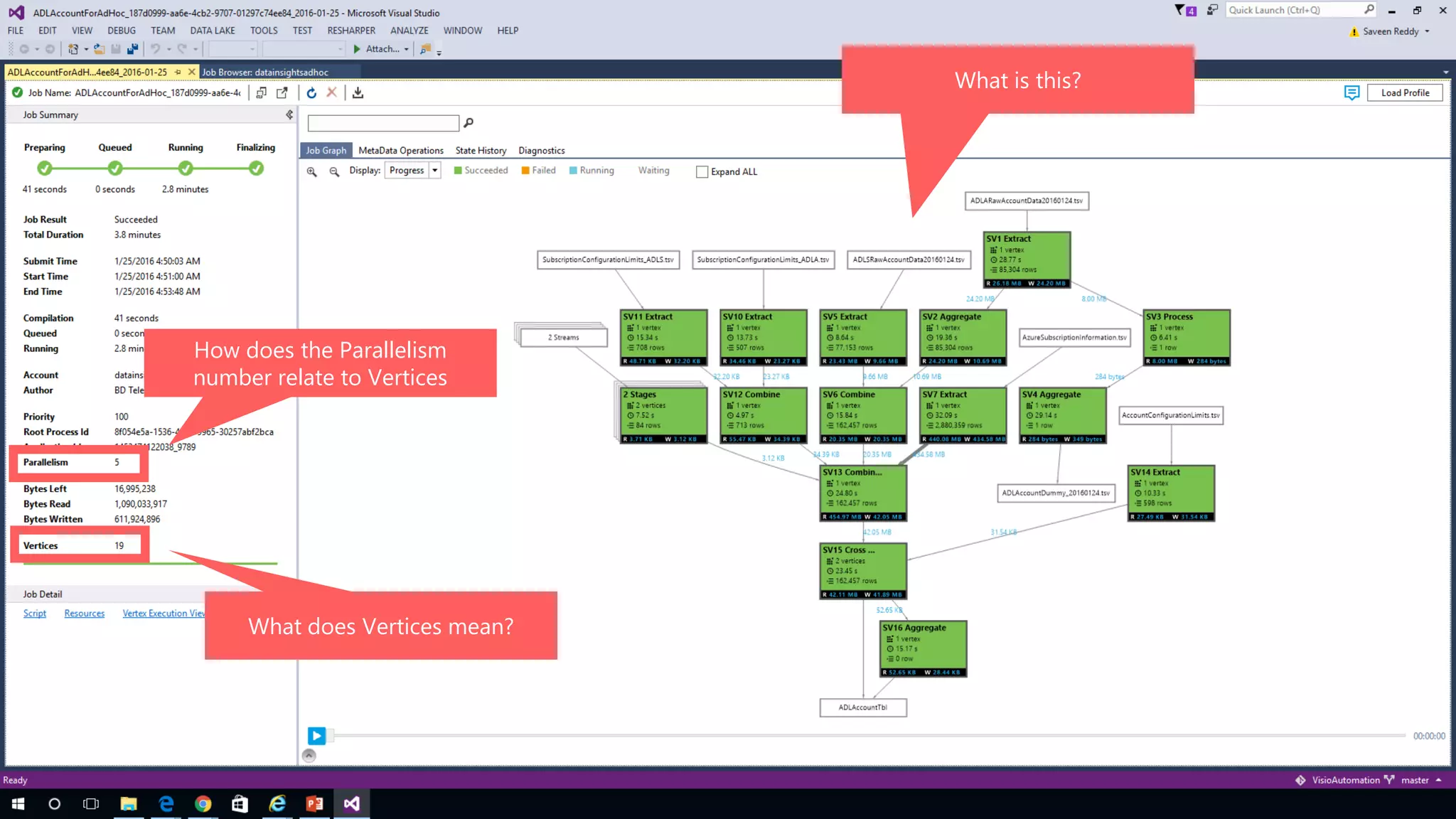Screen dimensions: 1456x819
Task: Click the search magnifier beside the search box
Action: click(x=469, y=123)
